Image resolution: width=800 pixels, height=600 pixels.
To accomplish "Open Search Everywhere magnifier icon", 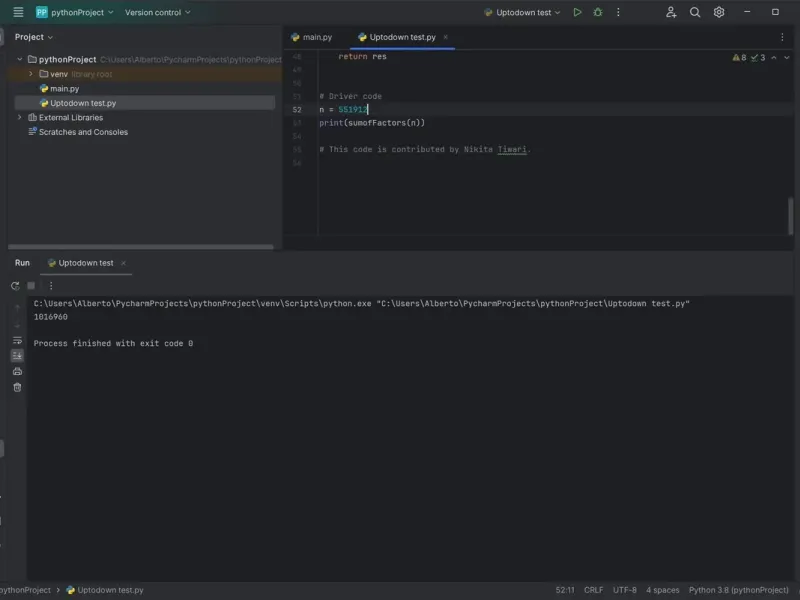I will click(695, 13).
